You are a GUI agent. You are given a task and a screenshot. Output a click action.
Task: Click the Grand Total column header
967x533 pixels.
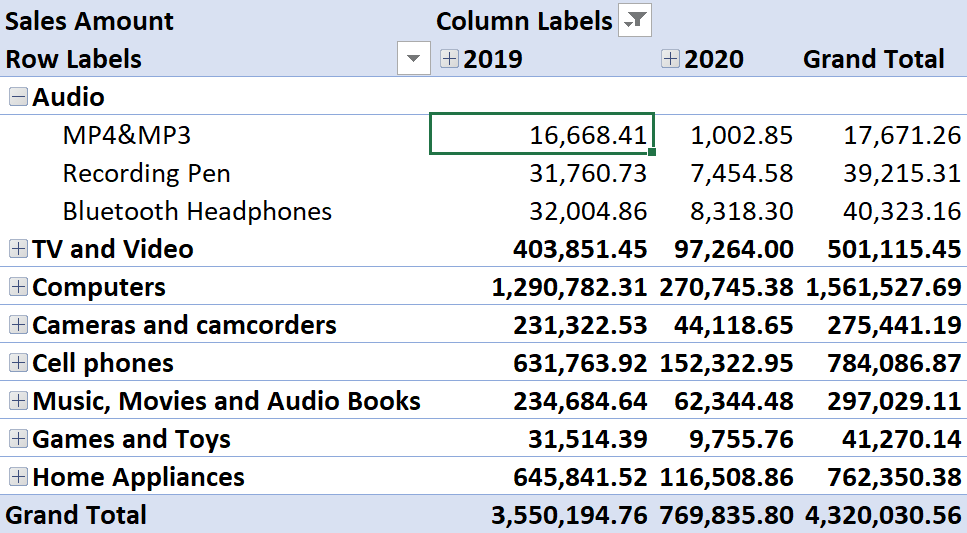pyautogui.click(x=873, y=59)
